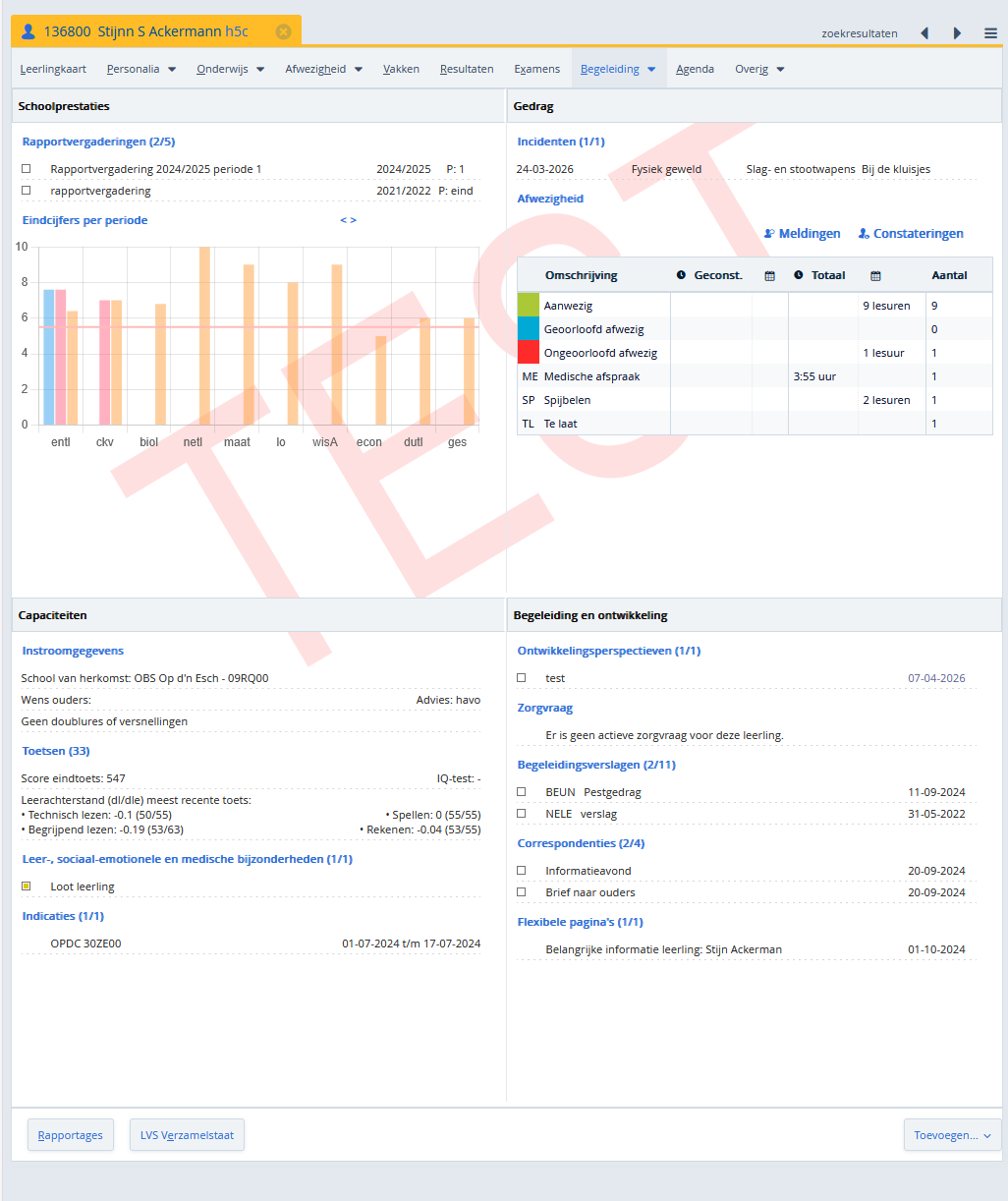1008x1201 pixels.
Task: Open Leer-, sociaal-emotionele en medische bijzonderheden link
Action: coord(188,859)
